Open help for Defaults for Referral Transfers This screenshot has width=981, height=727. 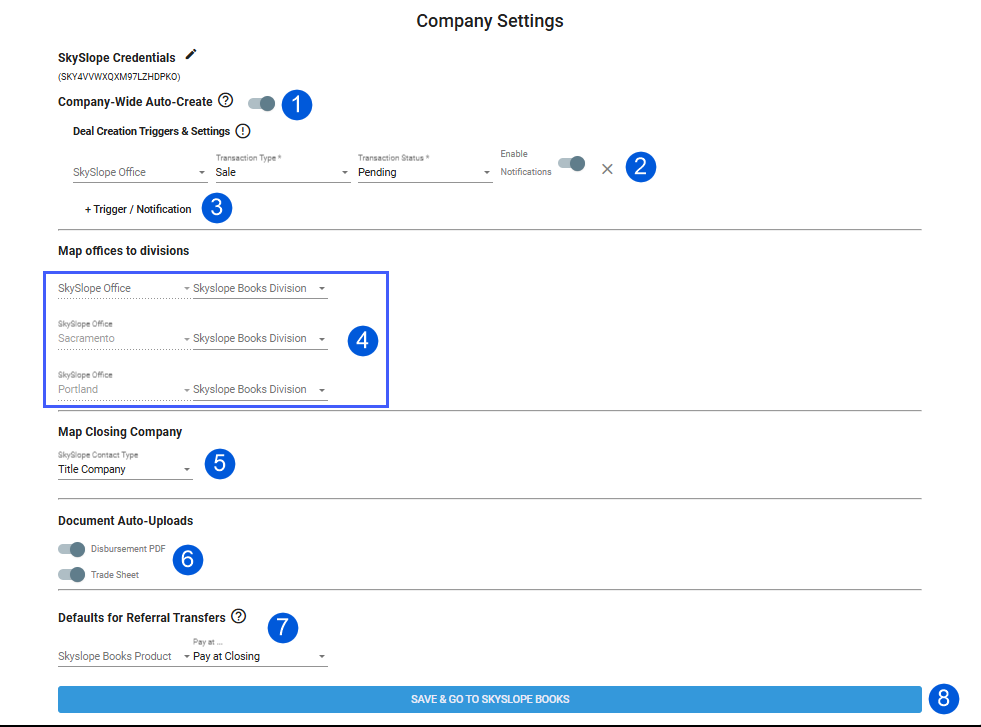tap(238, 616)
